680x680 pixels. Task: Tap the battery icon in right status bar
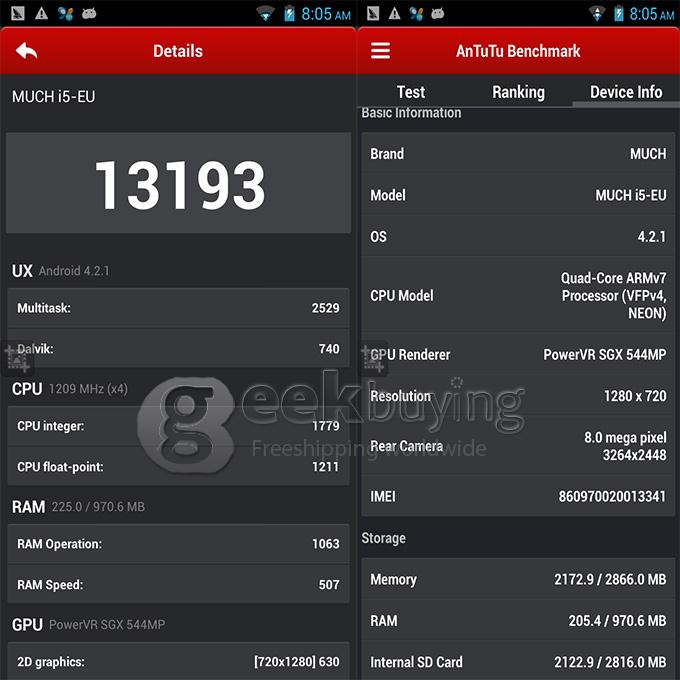pos(619,13)
